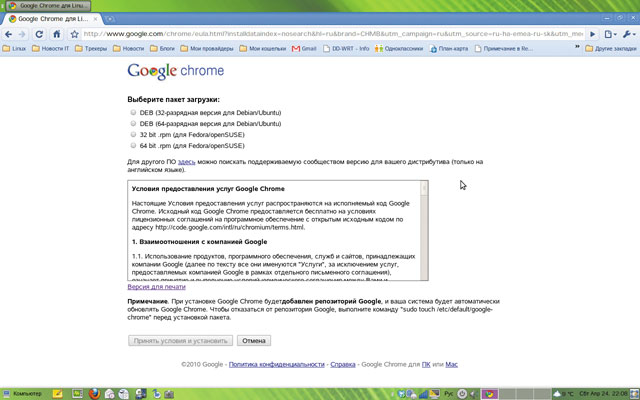Open the Новости IT bookmarks folder
640x400 pixels.
coord(51,49)
